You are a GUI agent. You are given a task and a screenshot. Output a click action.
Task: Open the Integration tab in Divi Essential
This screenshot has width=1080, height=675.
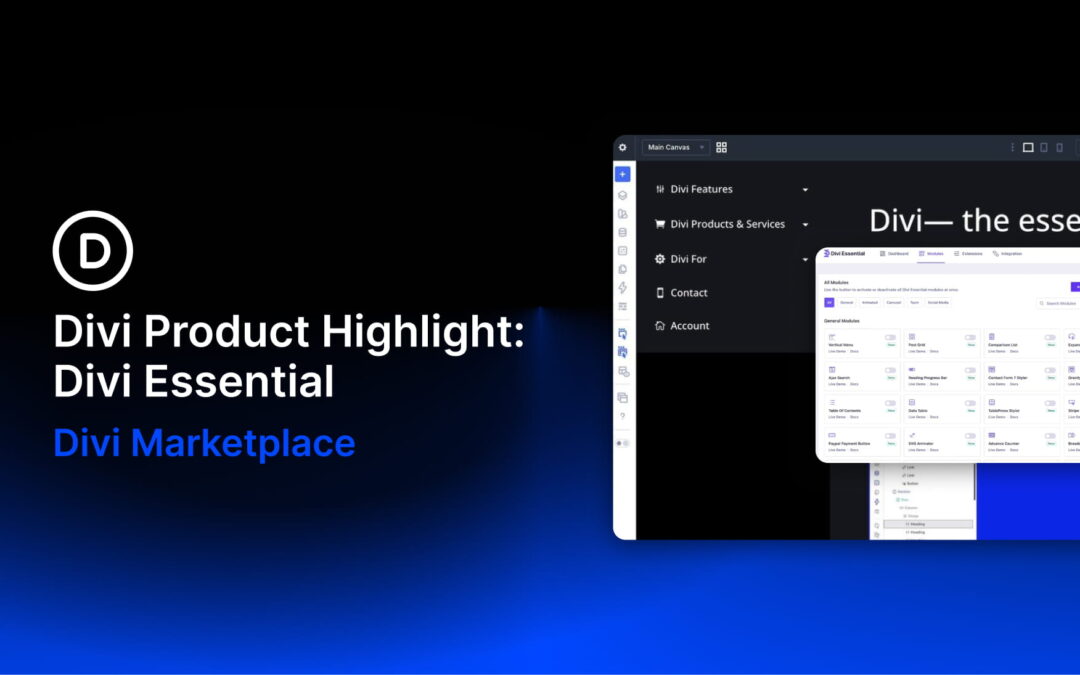(1007, 253)
